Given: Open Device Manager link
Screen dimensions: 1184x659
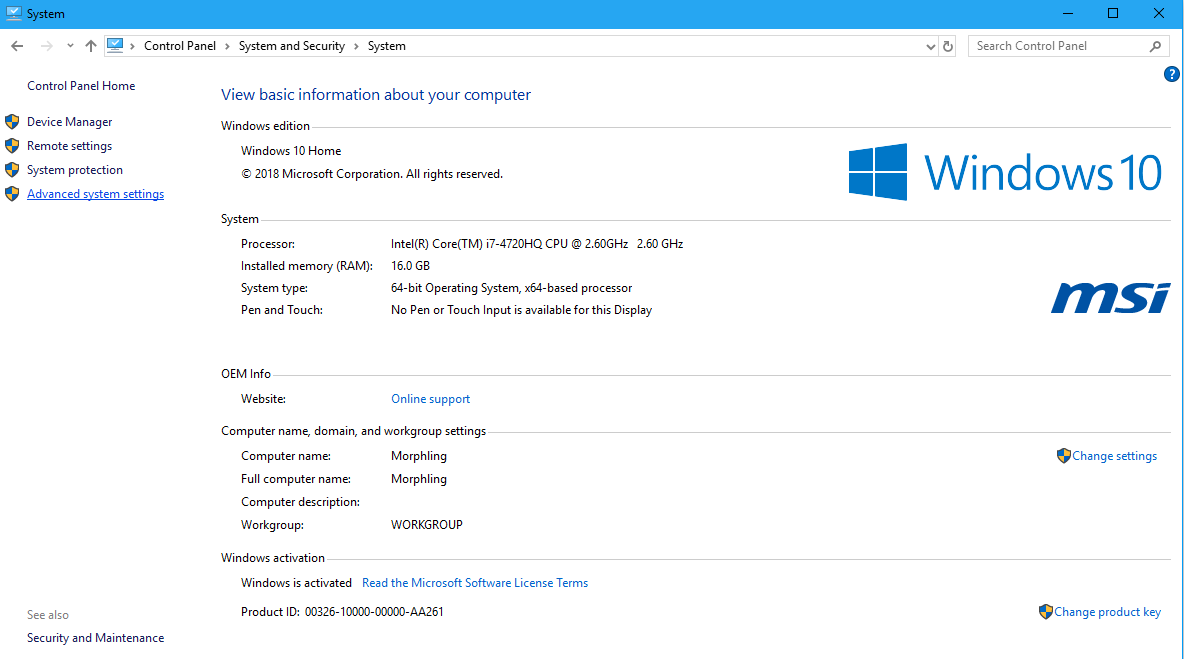Looking at the screenshot, I should pyautogui.click(x=69, y=122).
